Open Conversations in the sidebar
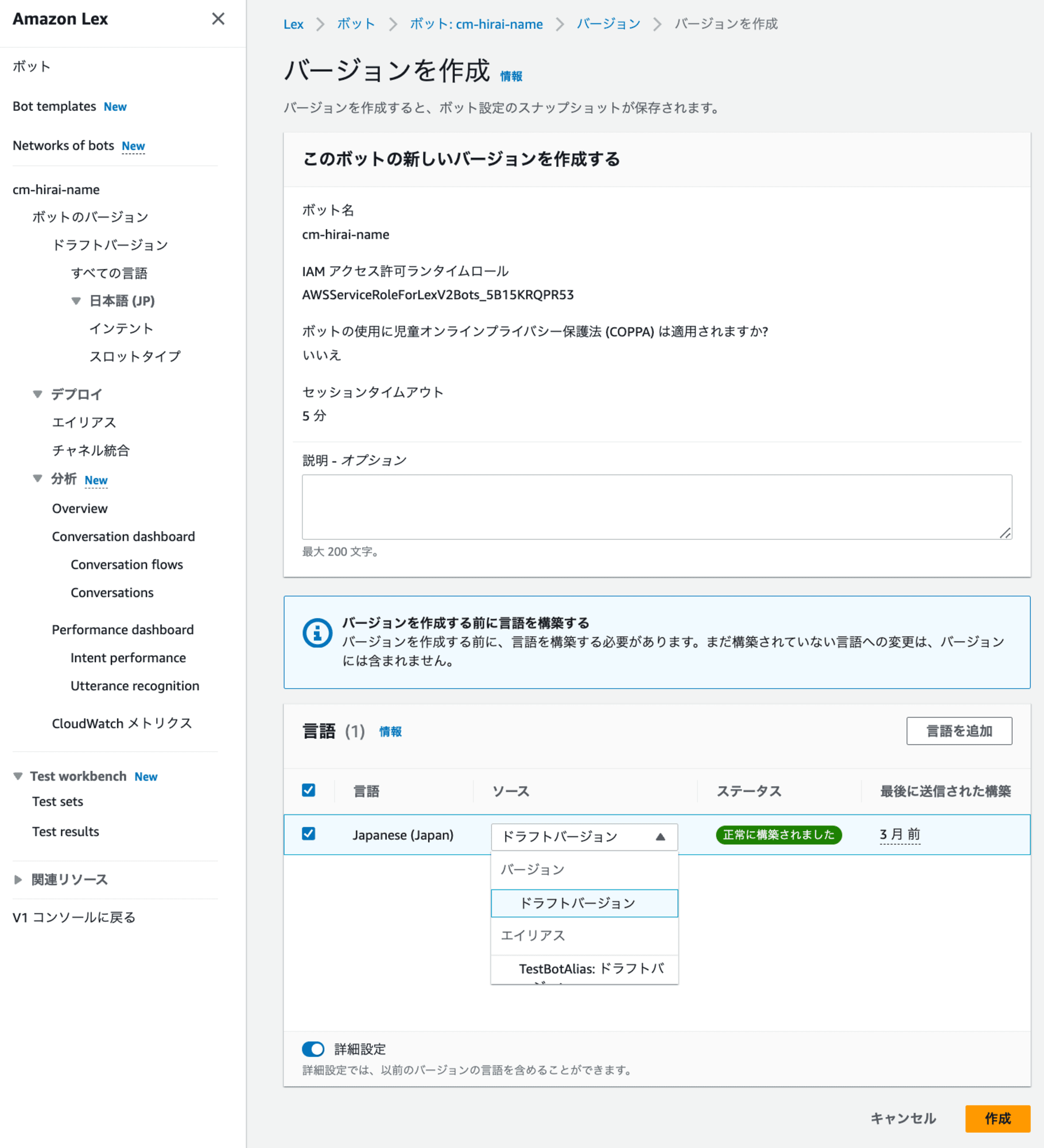Screen dimensions: 1044x1148 [x=112, y=592]
